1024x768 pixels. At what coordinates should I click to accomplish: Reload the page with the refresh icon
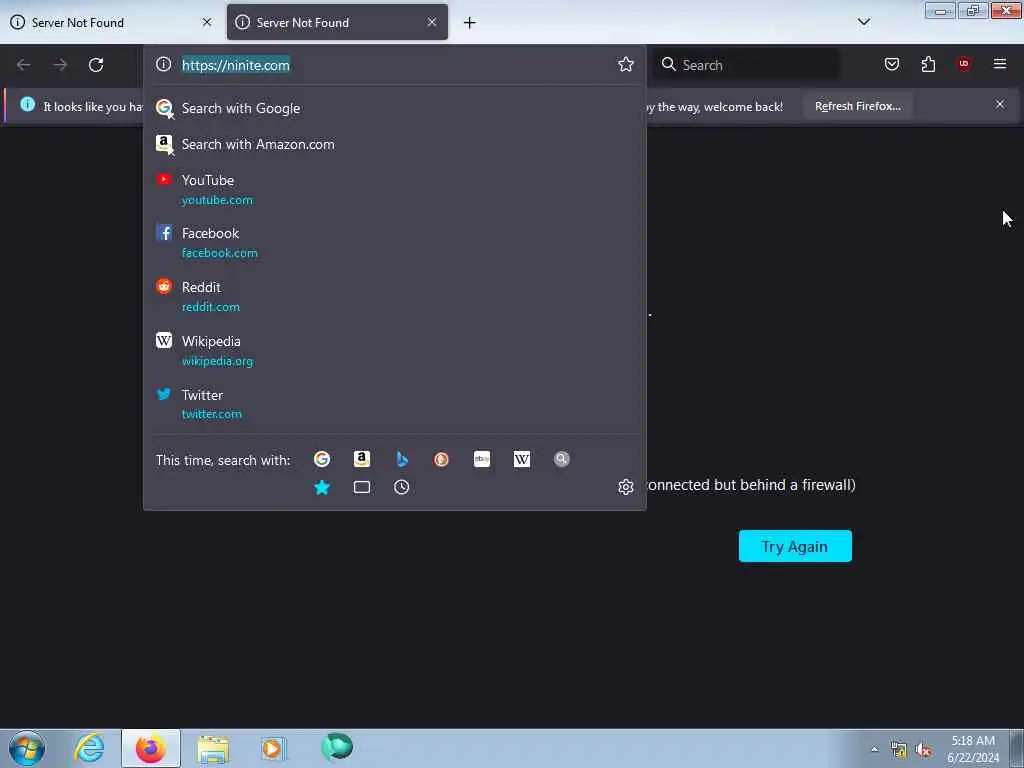(x=96, y=65)
